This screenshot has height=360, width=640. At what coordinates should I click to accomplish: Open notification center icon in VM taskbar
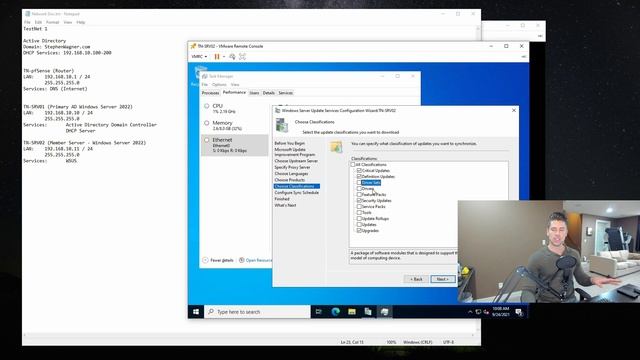(519, 312)
